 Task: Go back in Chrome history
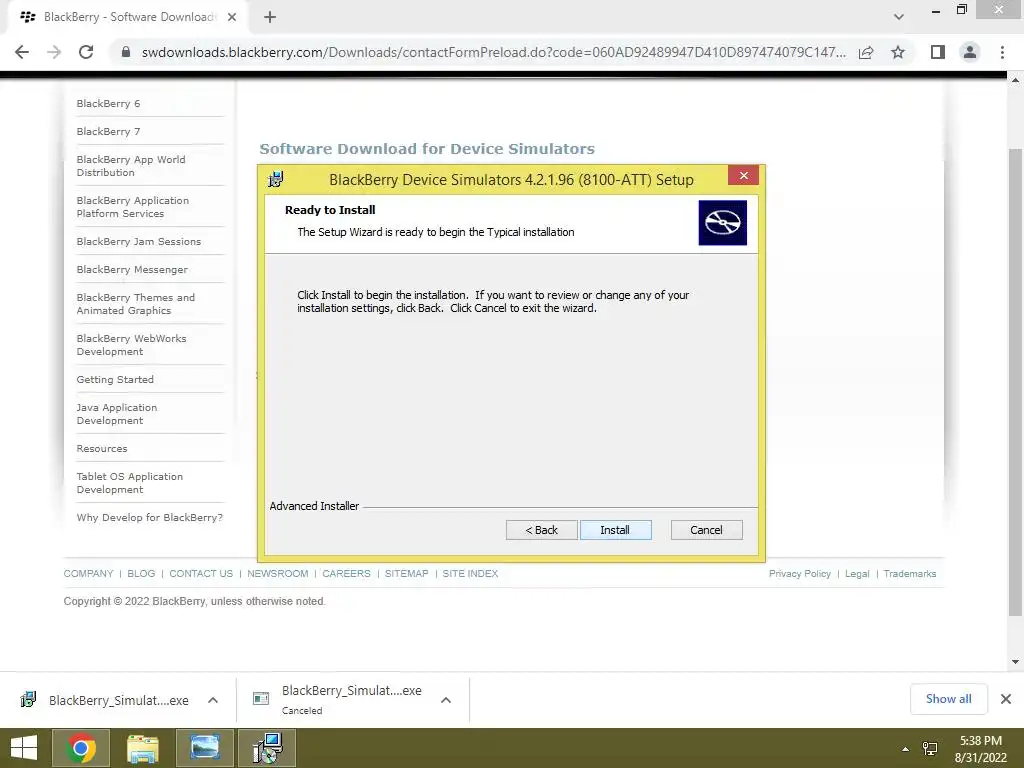click(x=22, y=52)
